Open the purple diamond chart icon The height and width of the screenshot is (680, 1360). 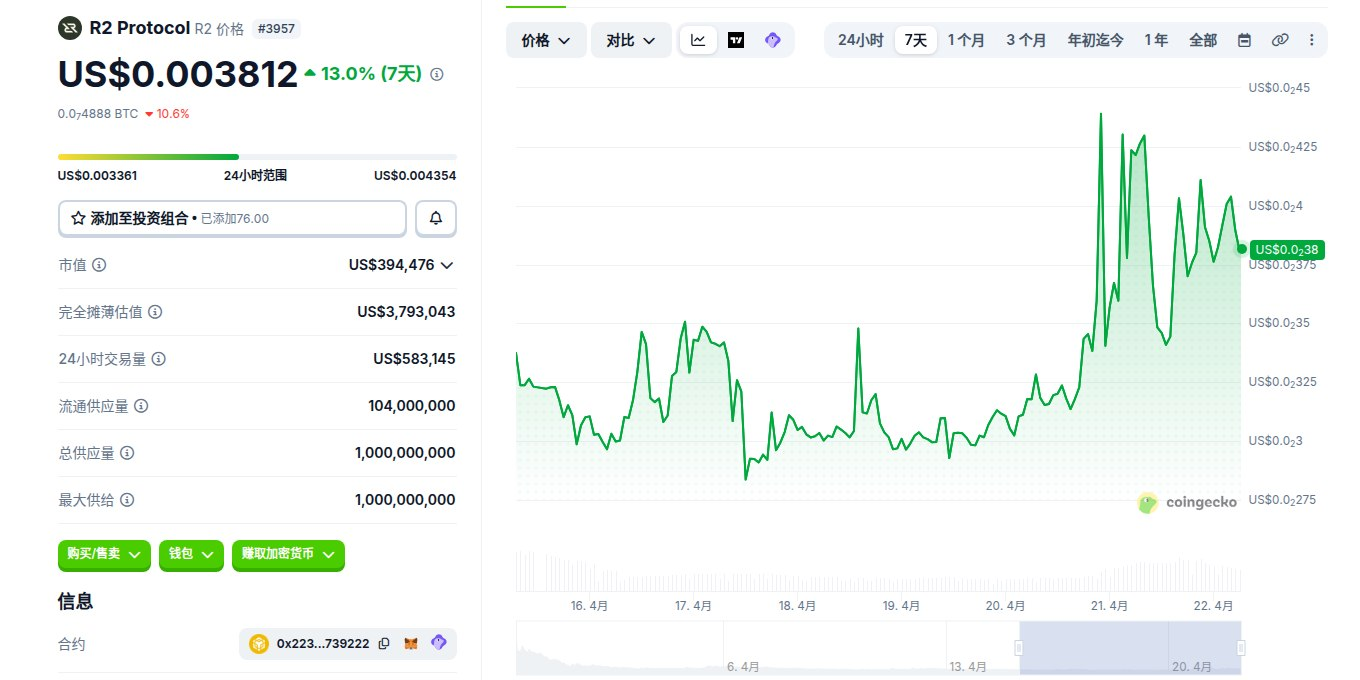click(772, 40)
